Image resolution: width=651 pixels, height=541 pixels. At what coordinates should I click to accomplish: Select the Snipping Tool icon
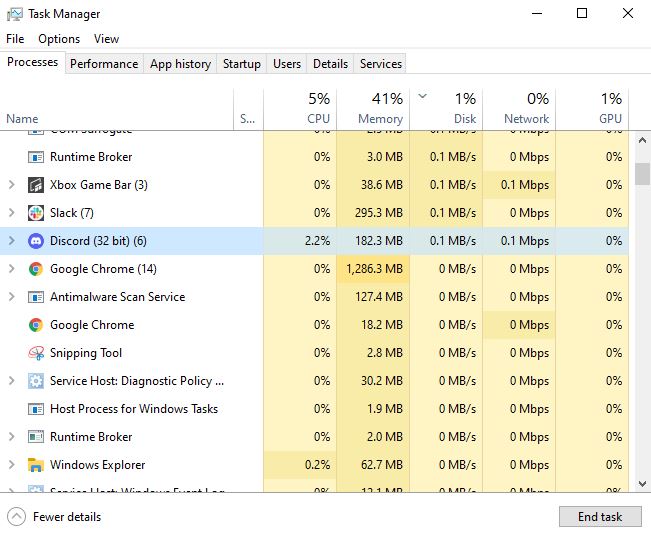pyautogui.click(x=35, y=353)
